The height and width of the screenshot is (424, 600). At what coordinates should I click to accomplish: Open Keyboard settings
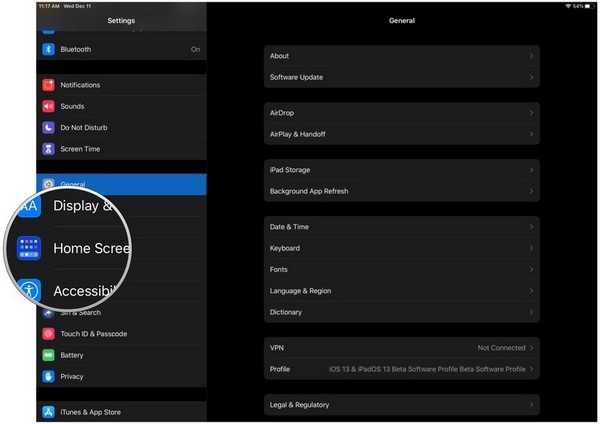click(x=401, y=248)
